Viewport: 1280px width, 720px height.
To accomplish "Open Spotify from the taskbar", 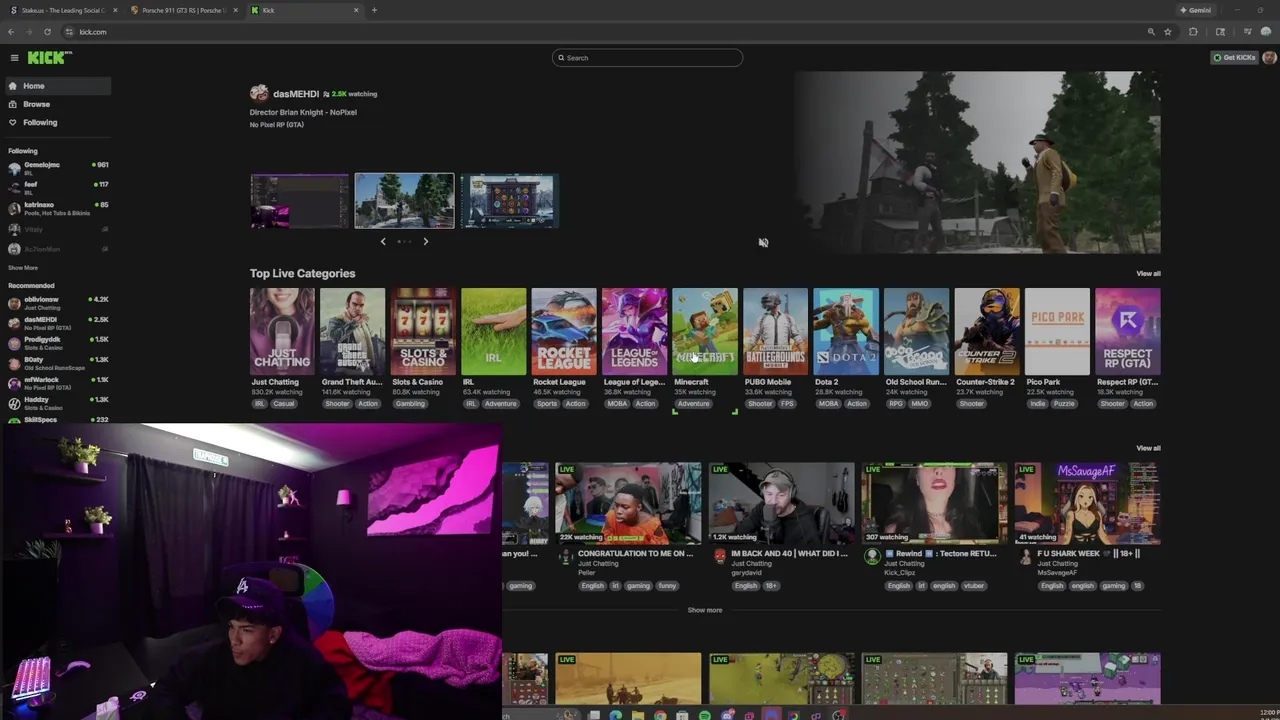I will pos(705,716).
